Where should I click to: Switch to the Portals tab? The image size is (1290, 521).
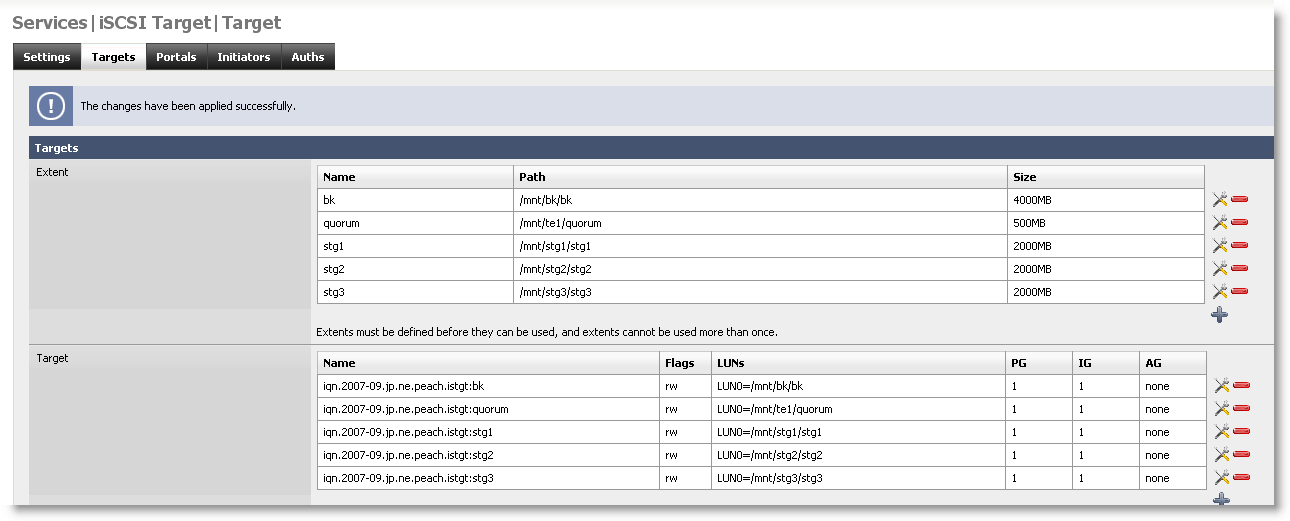(x=176, y=57)
